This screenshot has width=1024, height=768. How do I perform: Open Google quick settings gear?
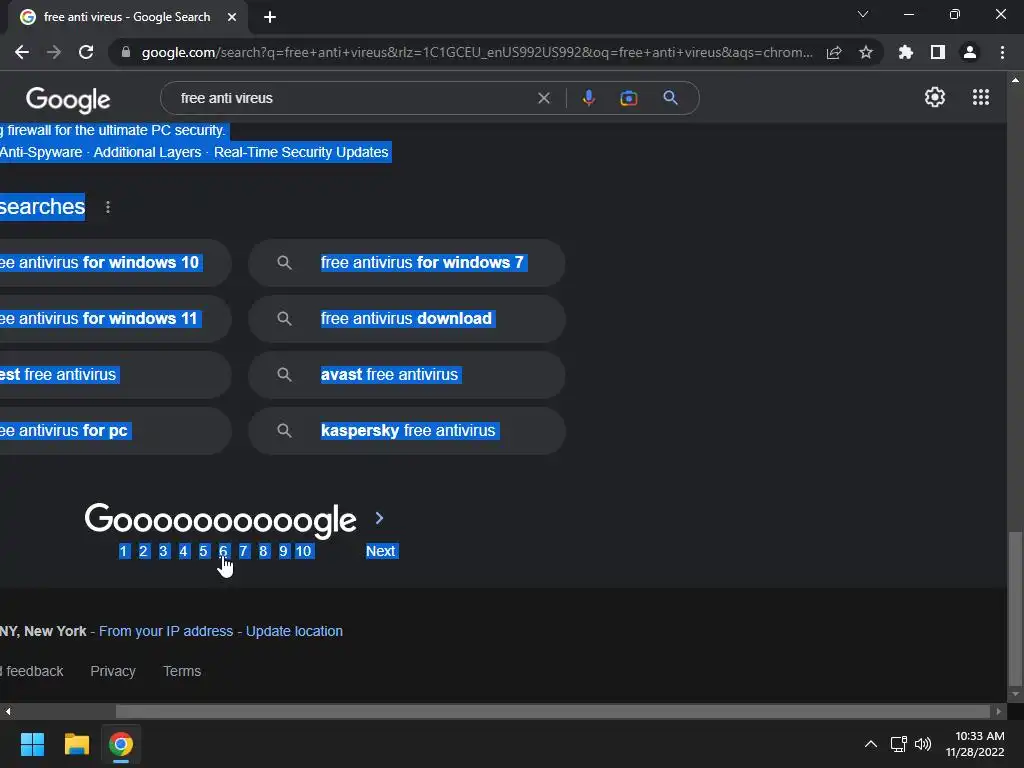[x=935, y=97]
